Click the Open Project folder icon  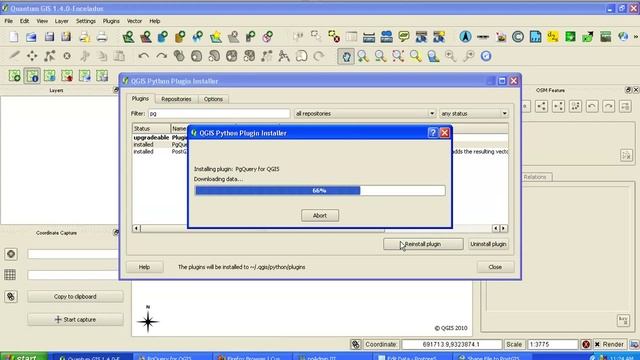pos(31,37)
